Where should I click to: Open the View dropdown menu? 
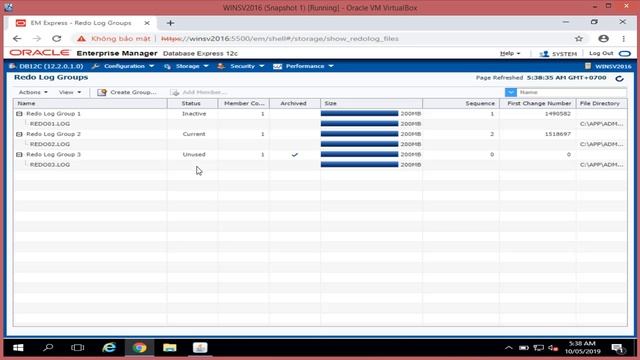coord(70,92)
